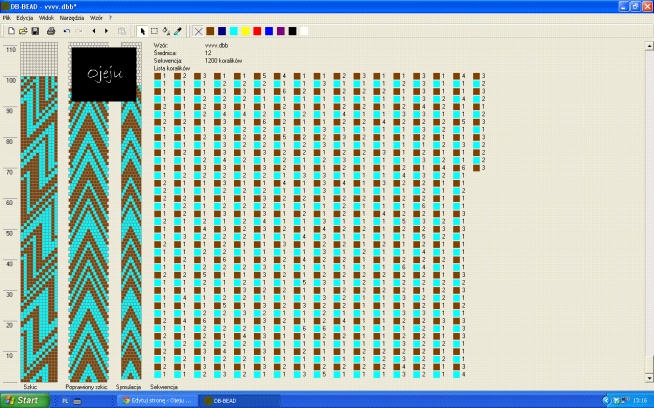Click the 'Szkic' label below the draft
Screen dimensions: 654x408
coord(30,387)
